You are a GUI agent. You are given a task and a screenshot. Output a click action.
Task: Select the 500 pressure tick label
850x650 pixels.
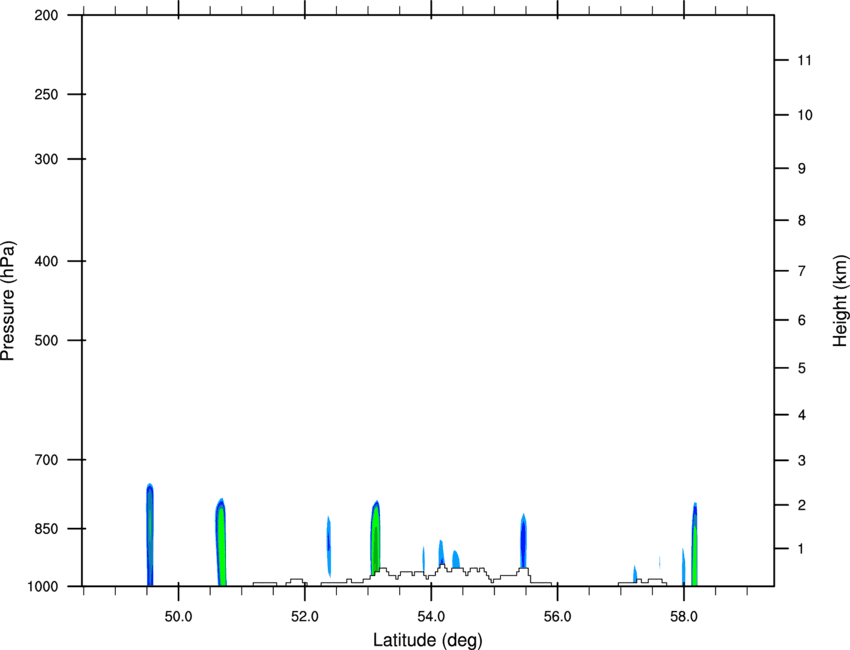pos(46,340)
